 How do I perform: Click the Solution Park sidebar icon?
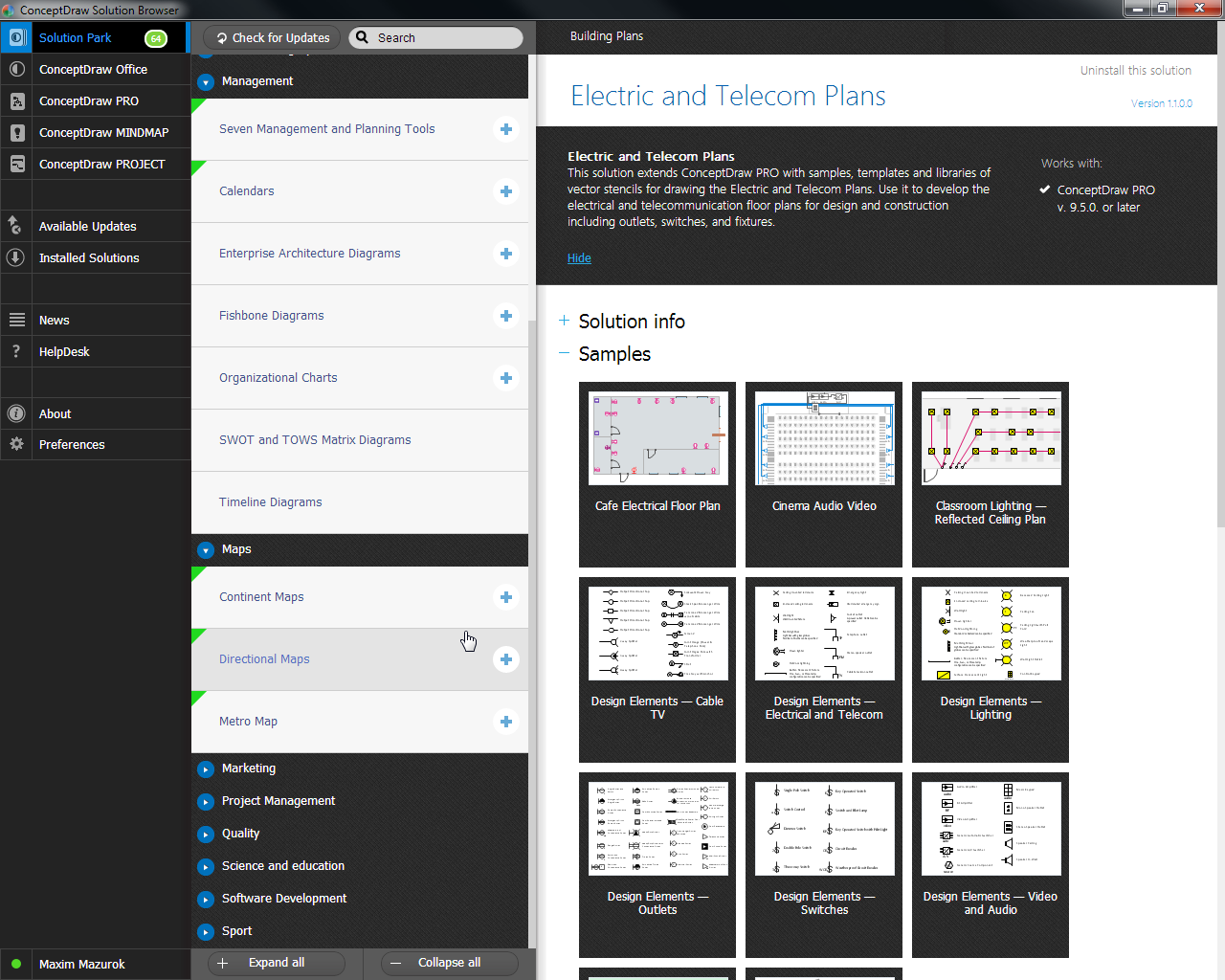click(x=16, y=38)
